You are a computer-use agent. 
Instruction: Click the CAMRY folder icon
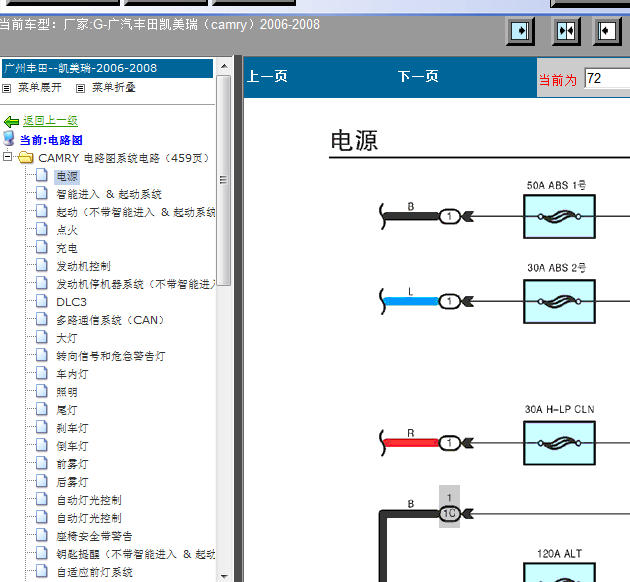coord(26,157)
